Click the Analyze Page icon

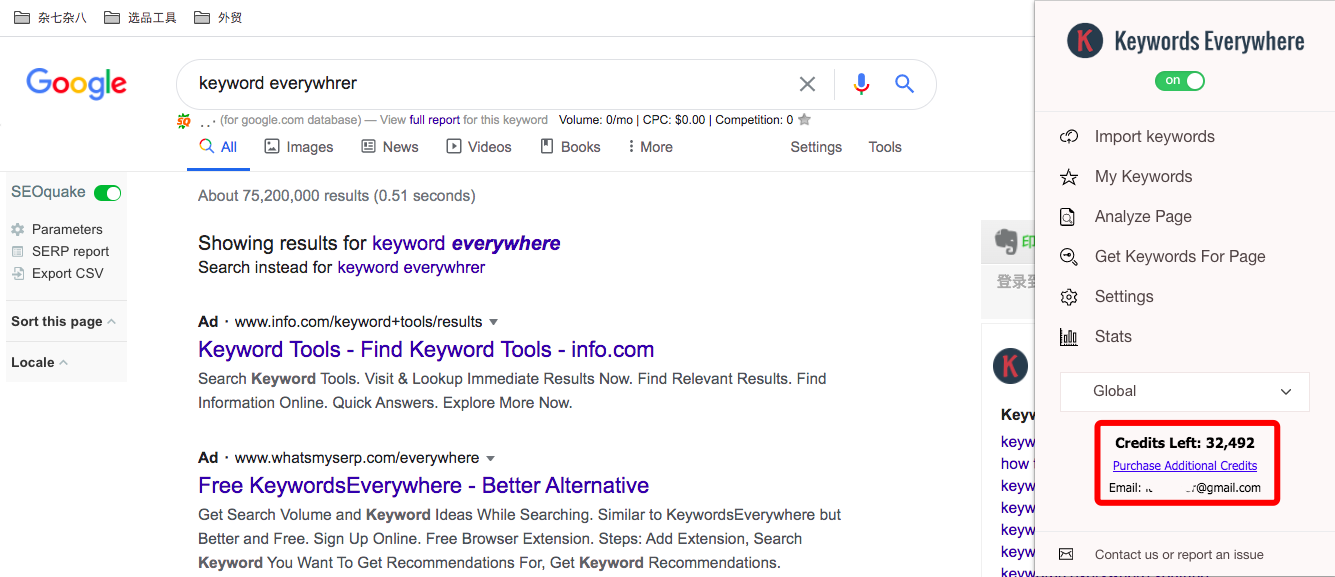pyautogui.click(x=1069, y=217)
